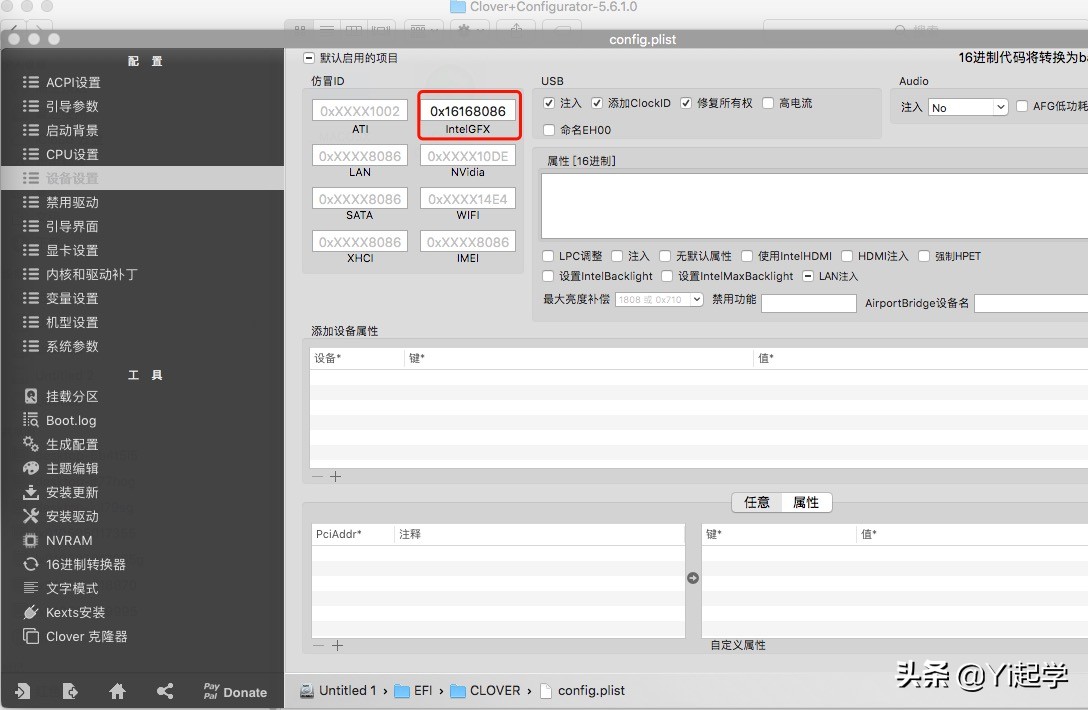Click the theme editor (主题编辑) palette icon
Image resolution: width=1088 pixels, height=710 pixels.
pyautogui.click(x=31, y=468)
